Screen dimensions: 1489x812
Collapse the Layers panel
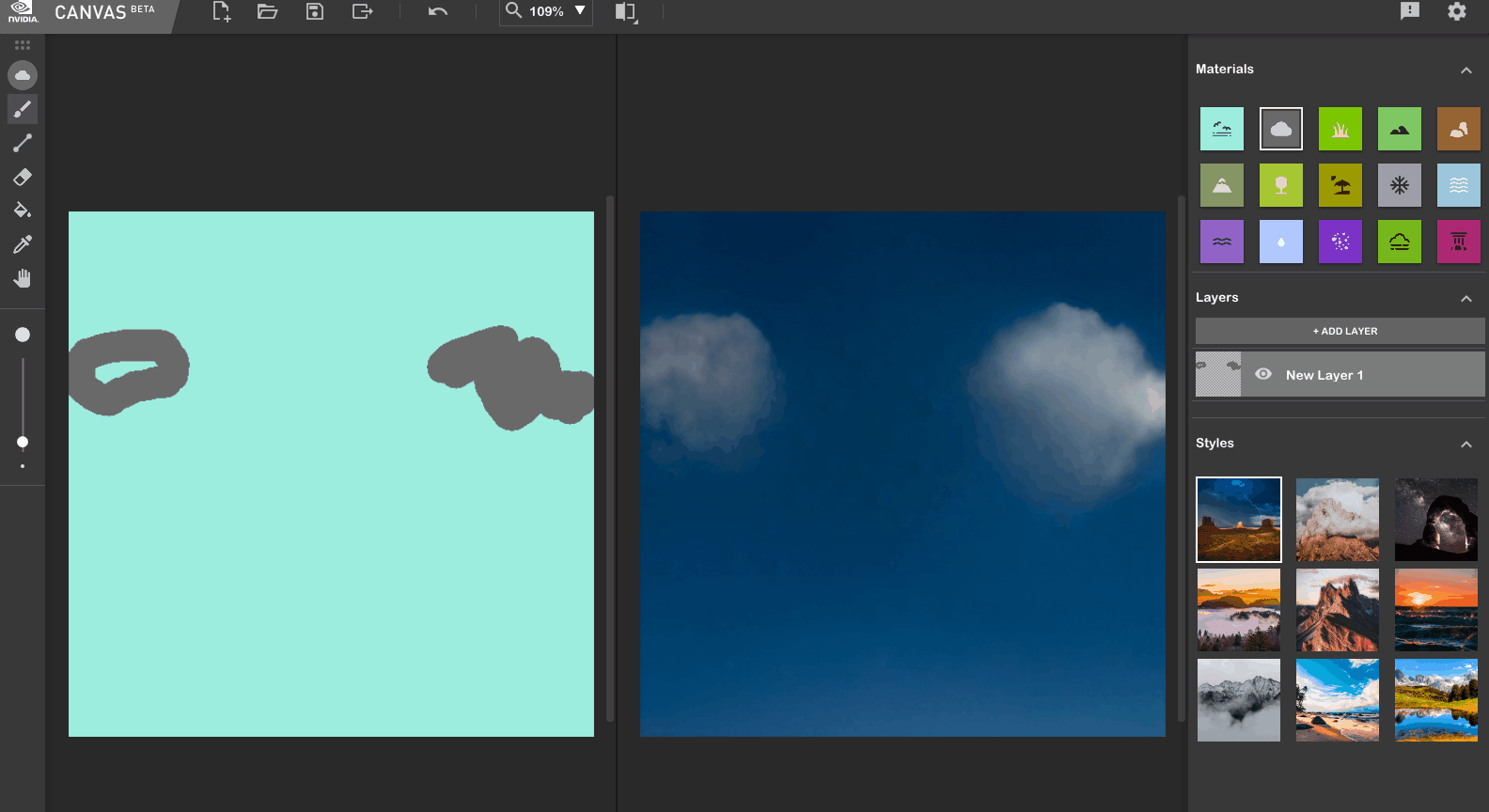(x=1465, y=298)
